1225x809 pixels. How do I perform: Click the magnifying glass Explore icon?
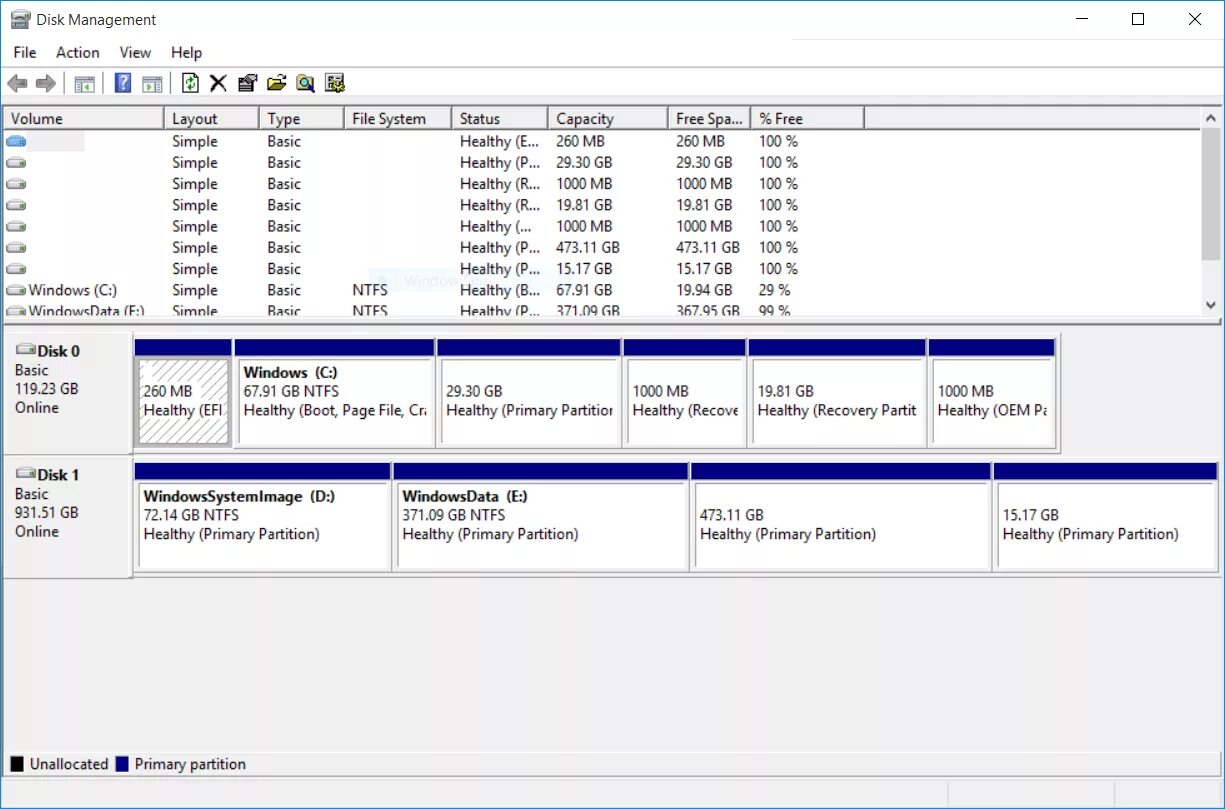305,83
